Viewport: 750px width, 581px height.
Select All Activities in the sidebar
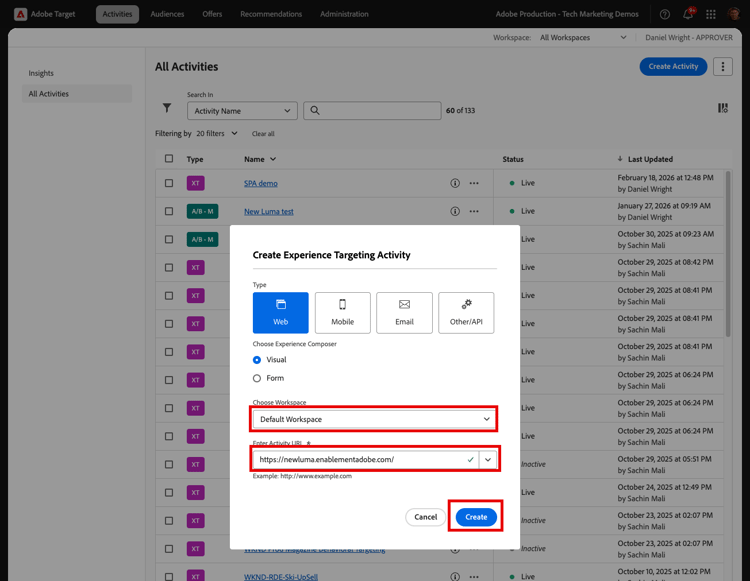[77, 94]
